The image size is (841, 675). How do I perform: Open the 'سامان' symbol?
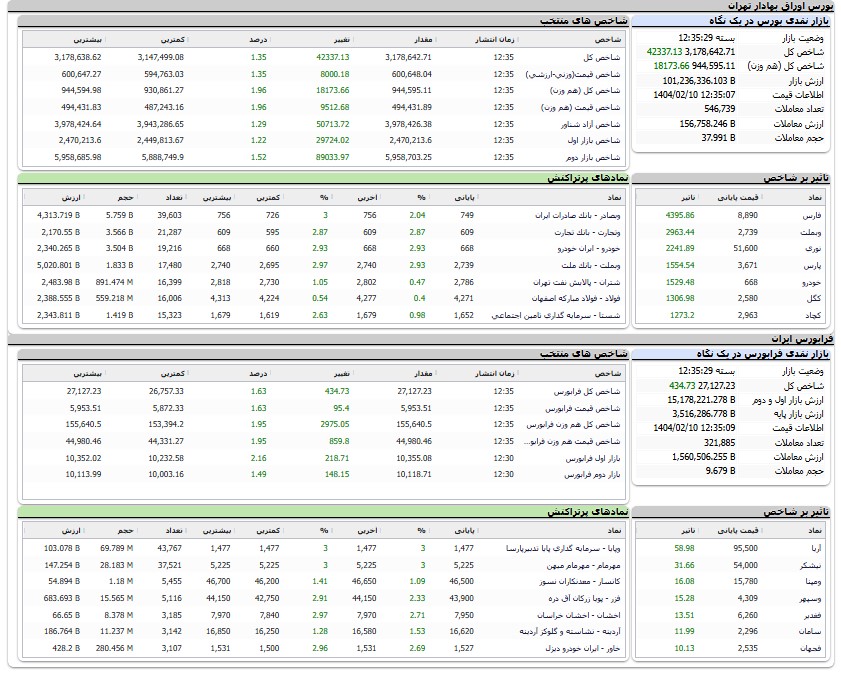[x=811, y=632]
